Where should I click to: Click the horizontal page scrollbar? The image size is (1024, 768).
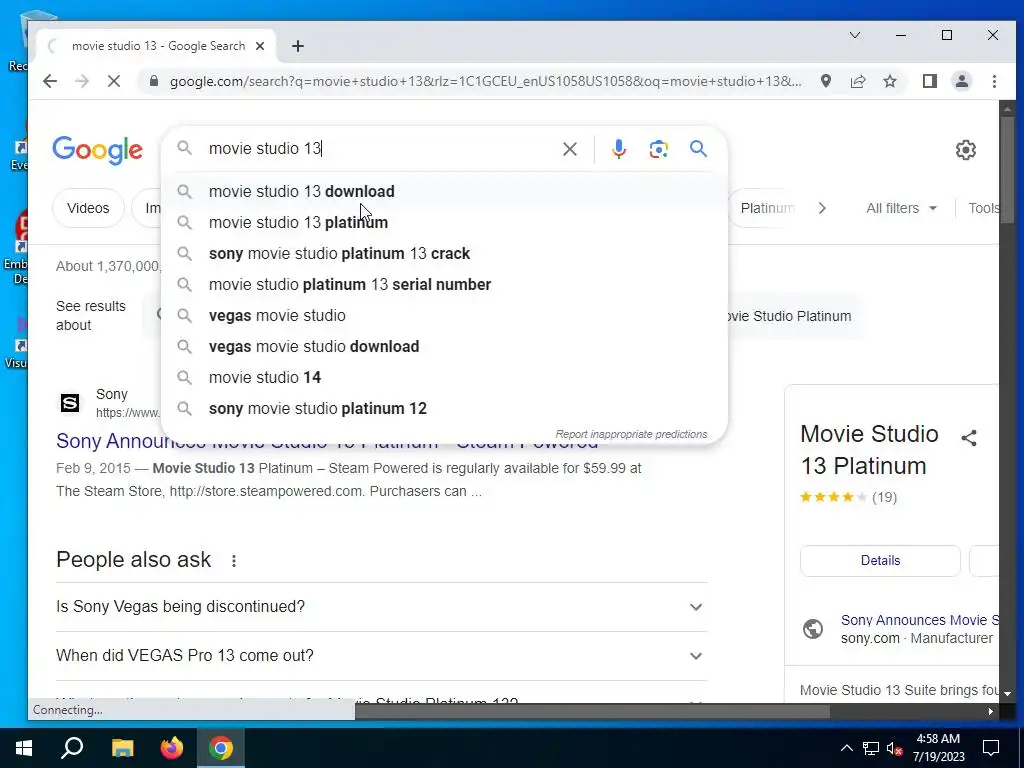(x=592, y=711)
